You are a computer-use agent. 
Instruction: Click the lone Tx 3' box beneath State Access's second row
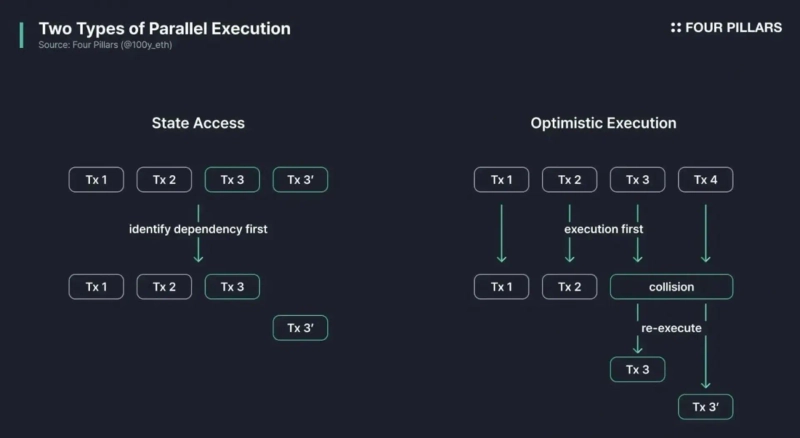300,328
